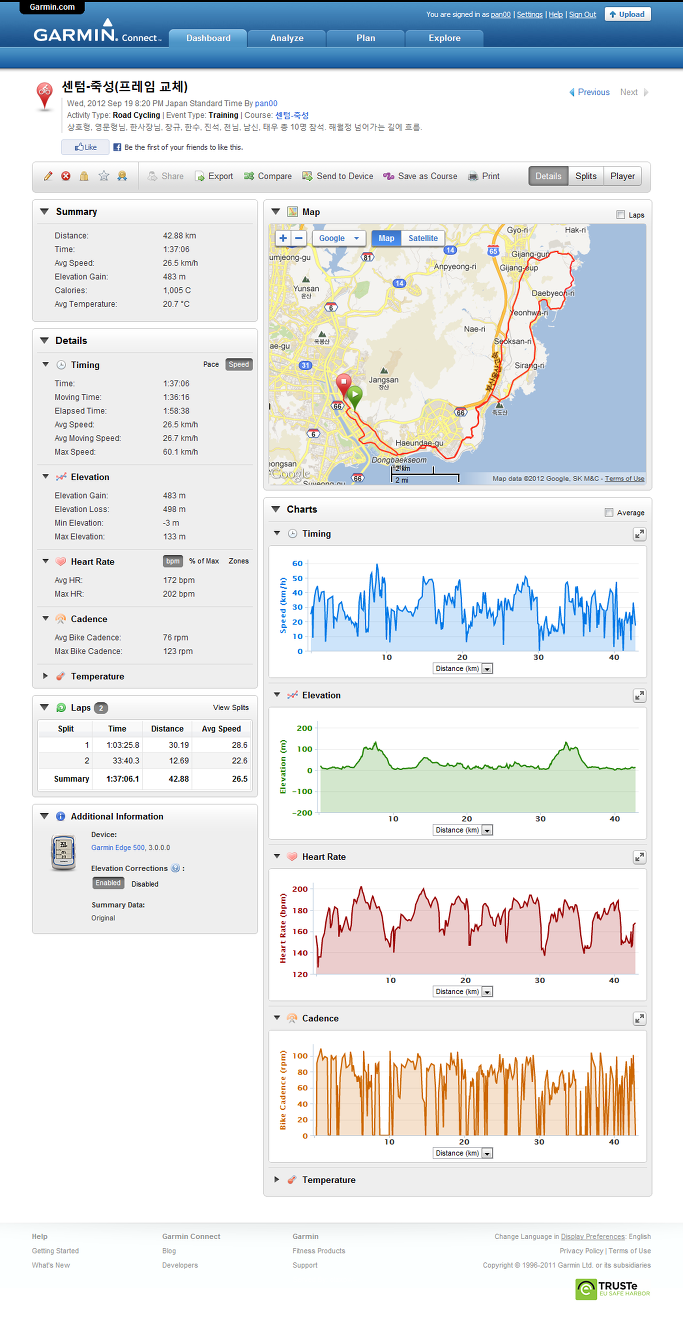Open Distance (km) dropdown under Timing chart
This screenshot has height=1323, width=683.
[463, 668]
